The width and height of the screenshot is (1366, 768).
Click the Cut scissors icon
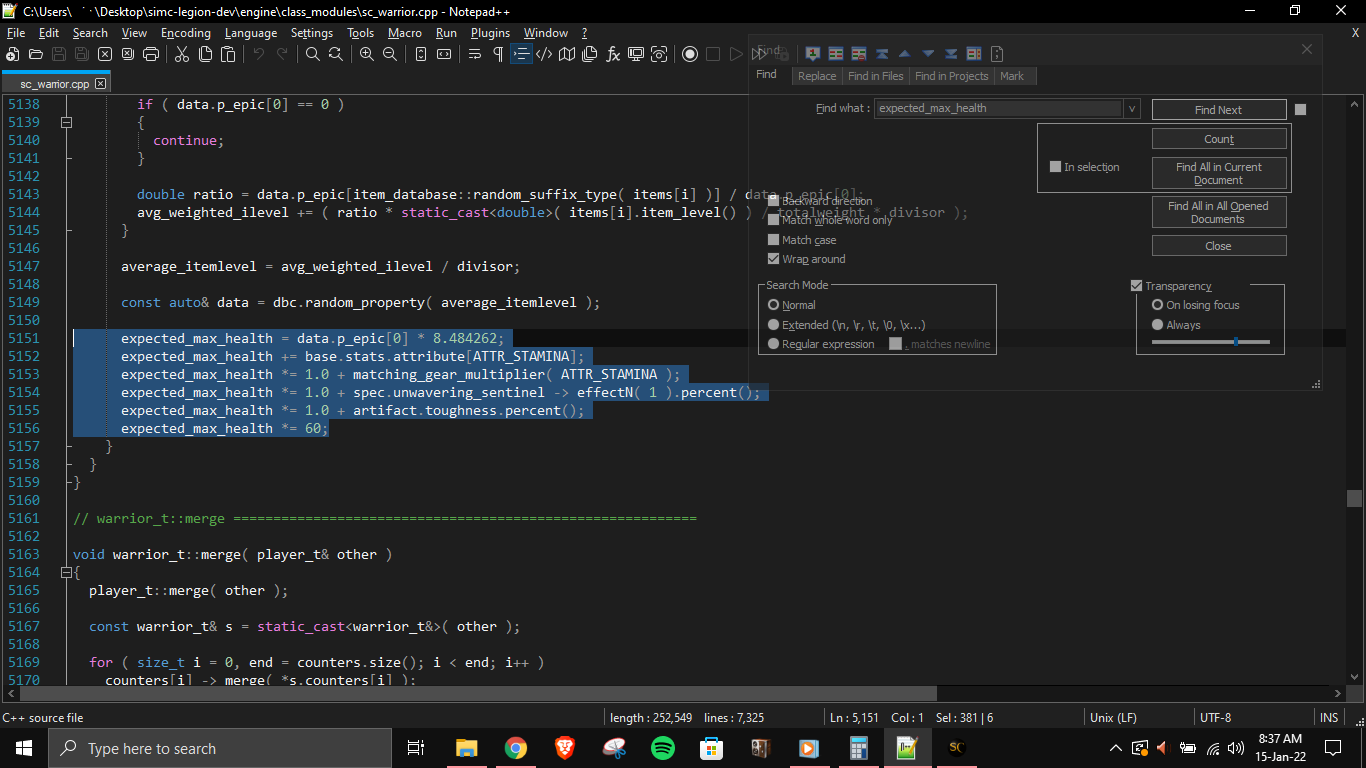(180, 54)
